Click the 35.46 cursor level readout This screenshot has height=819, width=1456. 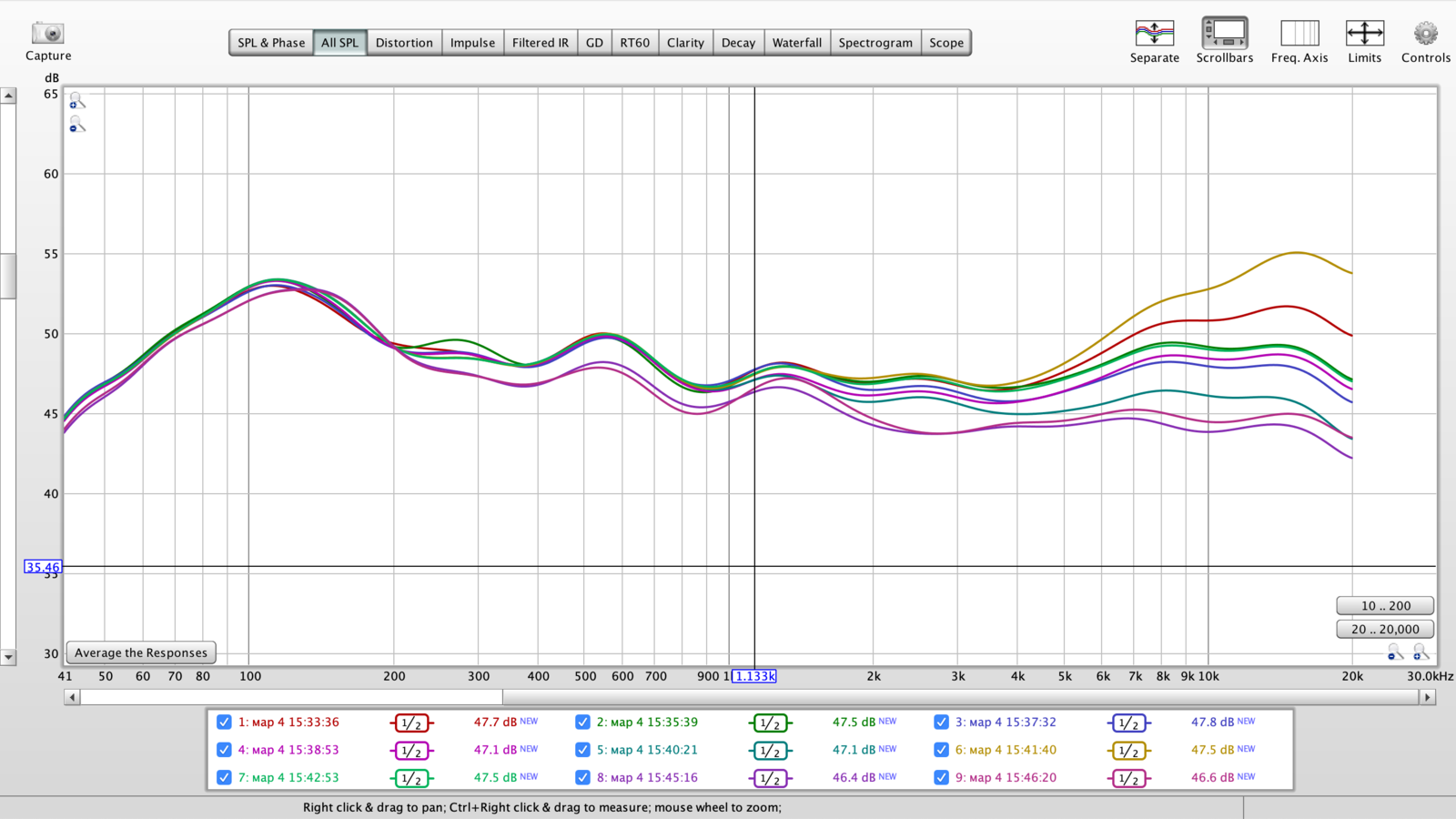tap(43, 567)
